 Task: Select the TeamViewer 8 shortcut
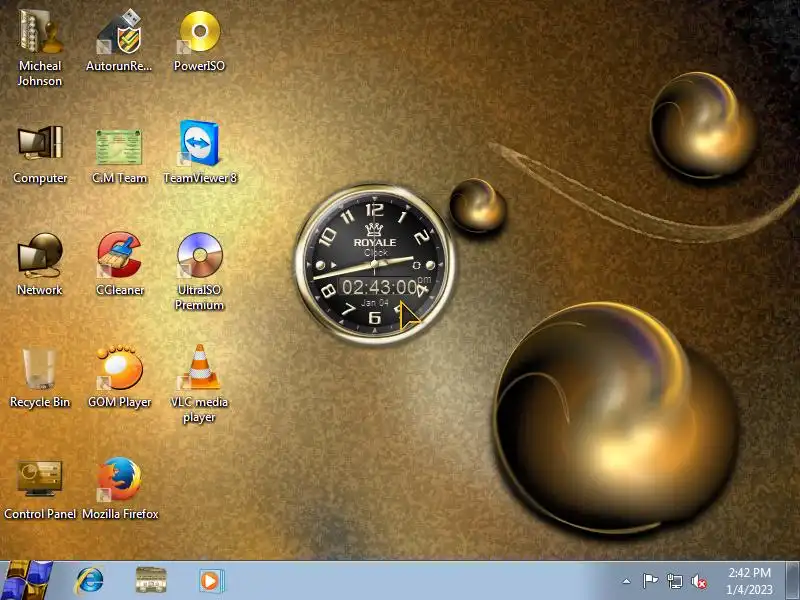click(200, 152)
